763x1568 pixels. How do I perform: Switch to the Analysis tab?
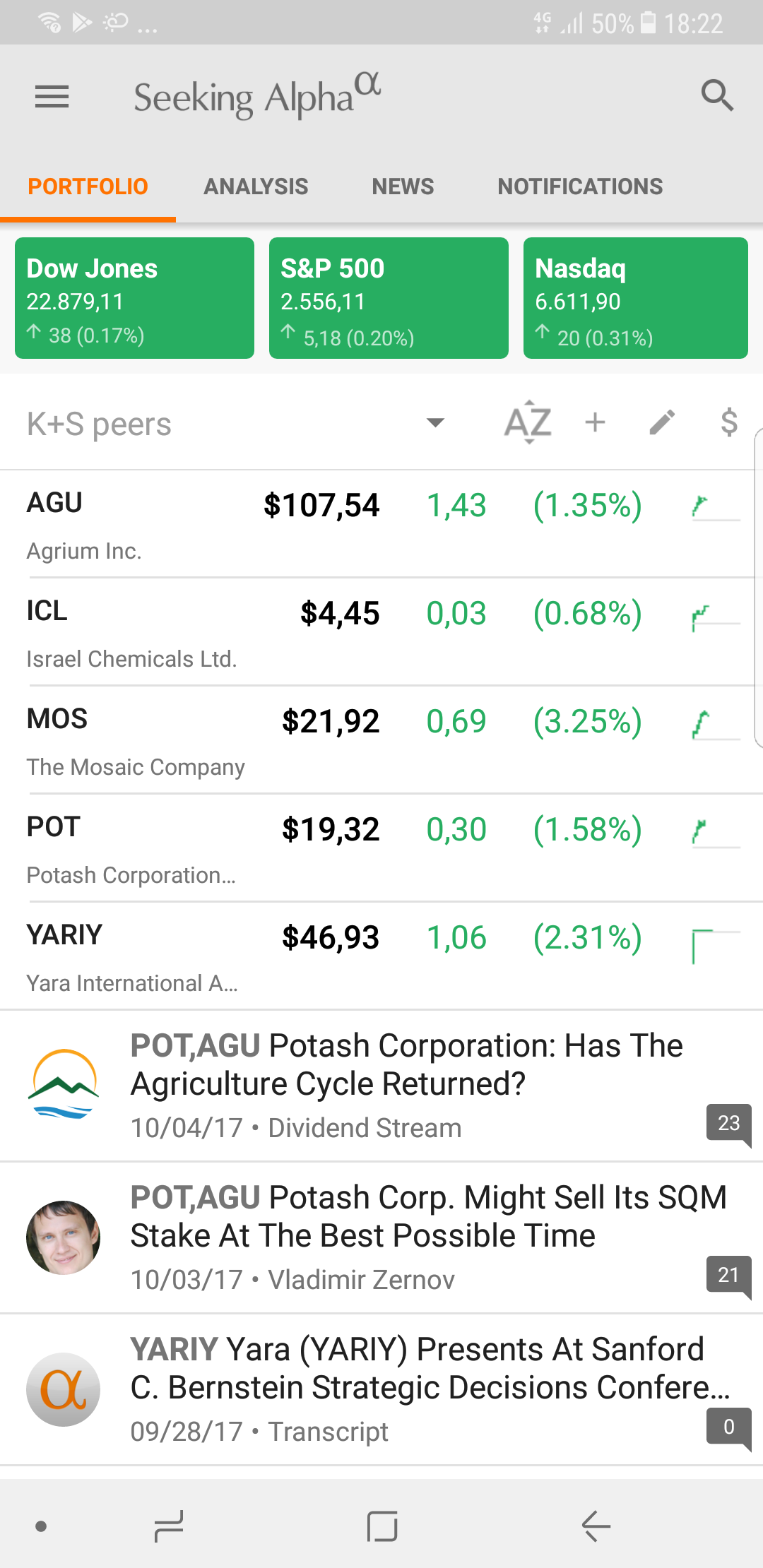[x=256, y=186]
